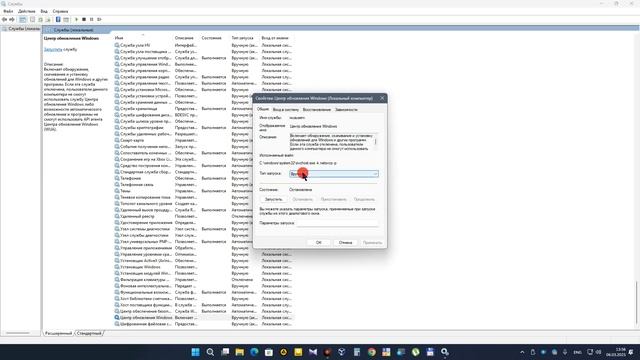Open the Тип запуска dropdown in the dialog
This screenshot has height=360, width=640.
pos(334,174)
